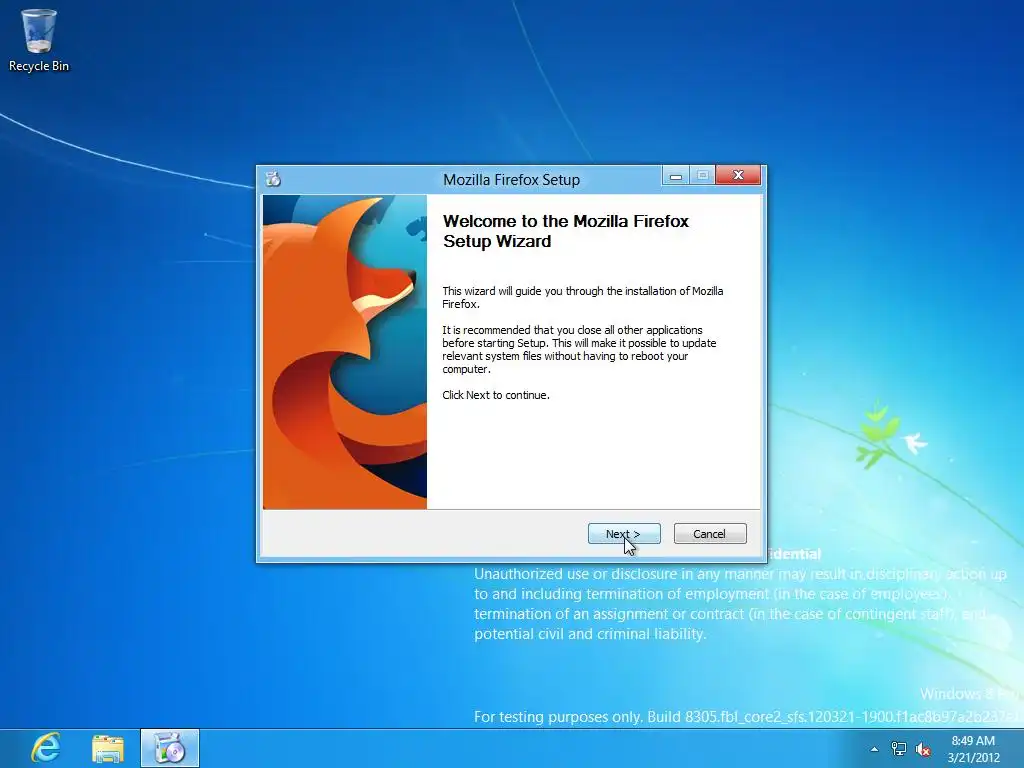Click the 'Click Next to continue.' text
Viewport: 1024px width, 768px height.
pos(496,395)
